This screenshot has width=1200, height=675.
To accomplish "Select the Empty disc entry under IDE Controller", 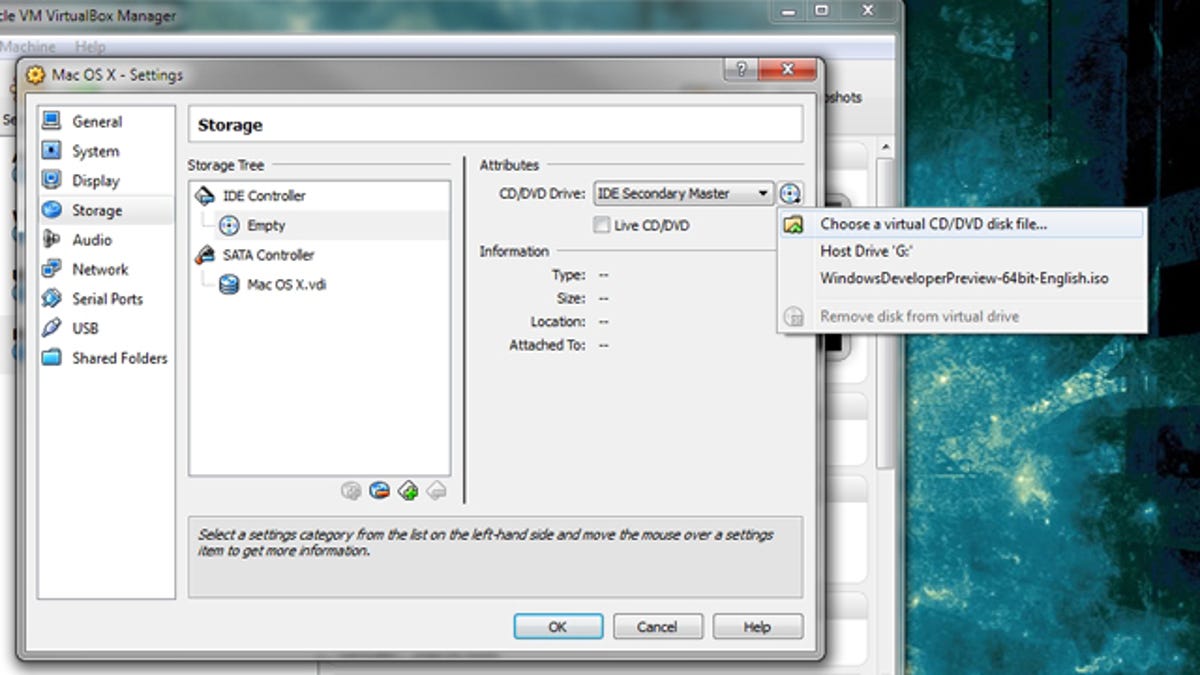I will click(x=266, y=226).
